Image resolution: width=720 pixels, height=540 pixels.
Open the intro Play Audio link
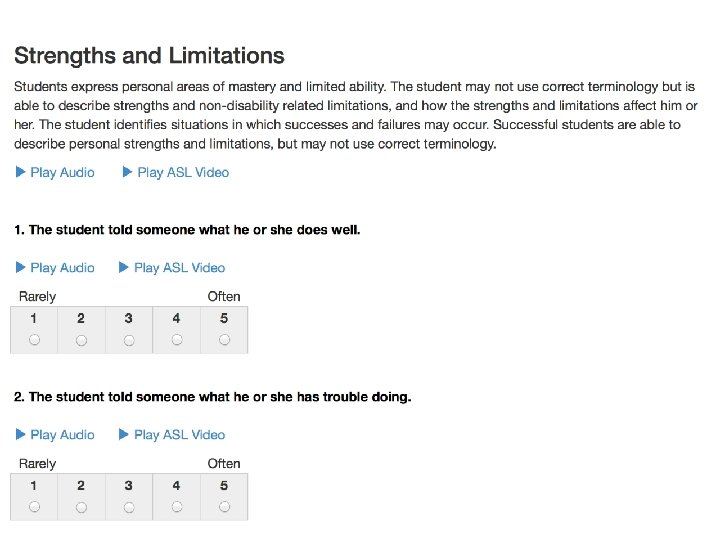pyautogui.click(x=62, y=172)
